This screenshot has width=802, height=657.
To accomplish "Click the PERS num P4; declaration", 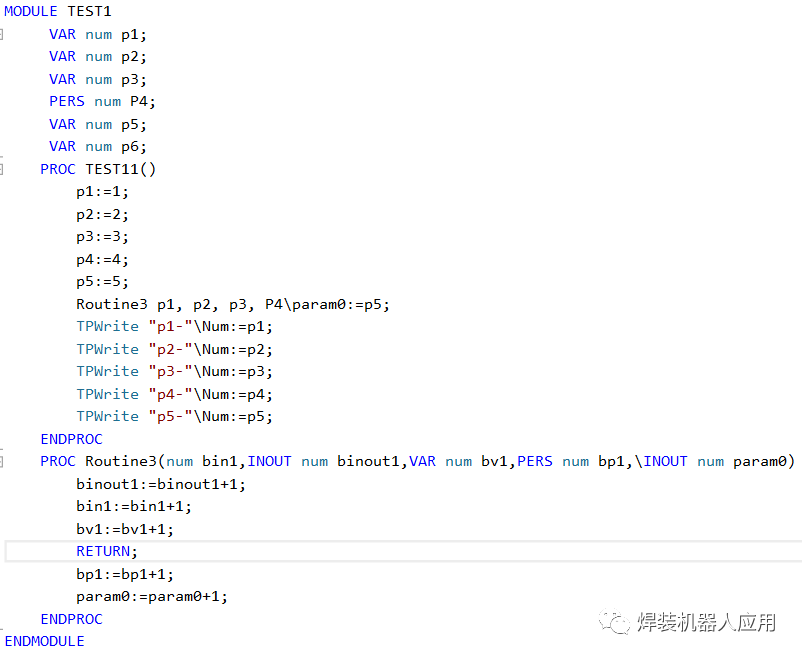I will pyautogui.click(x=102, y=102).
